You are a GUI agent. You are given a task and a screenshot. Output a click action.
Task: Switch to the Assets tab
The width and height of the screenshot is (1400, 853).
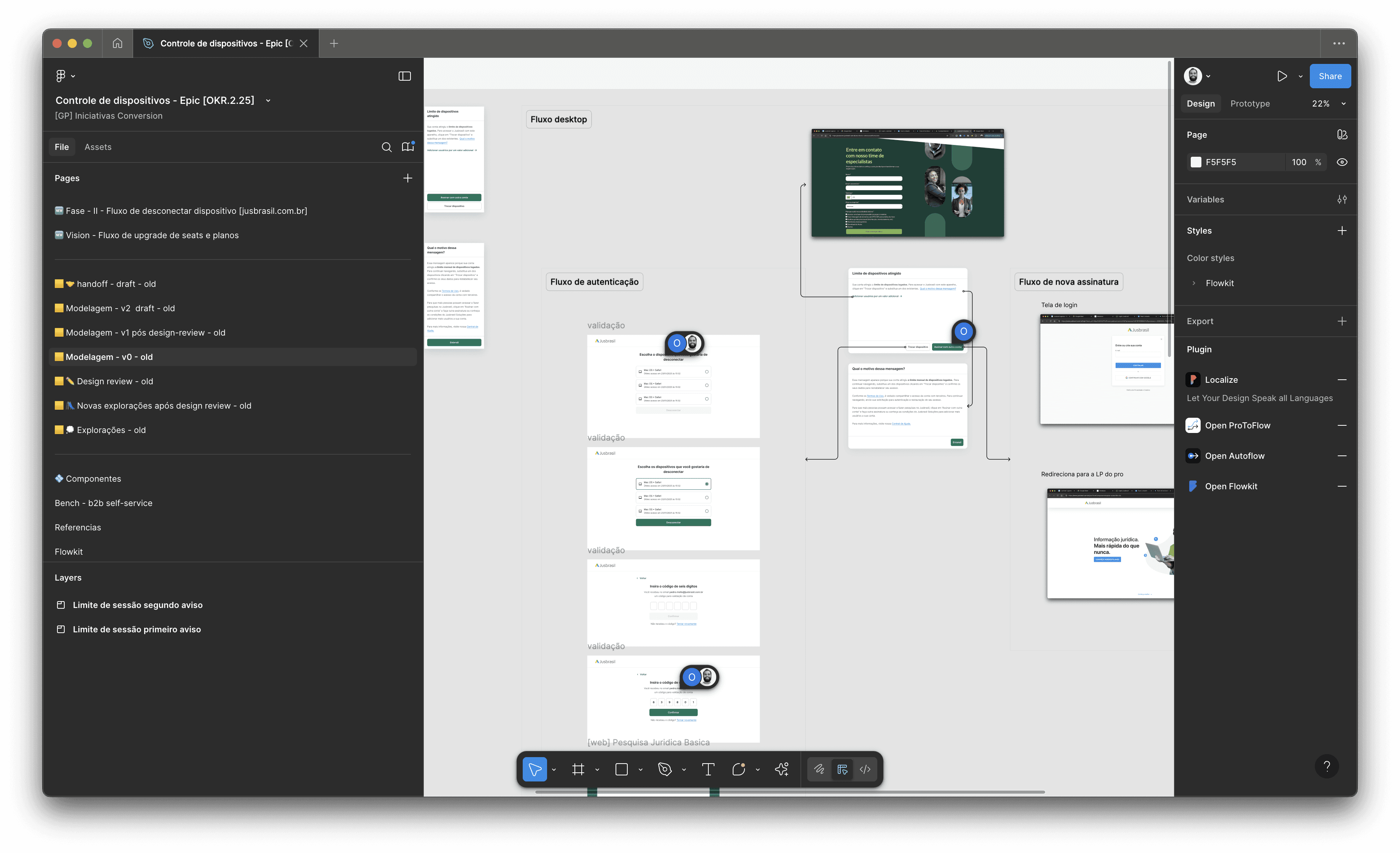(98, 147)
